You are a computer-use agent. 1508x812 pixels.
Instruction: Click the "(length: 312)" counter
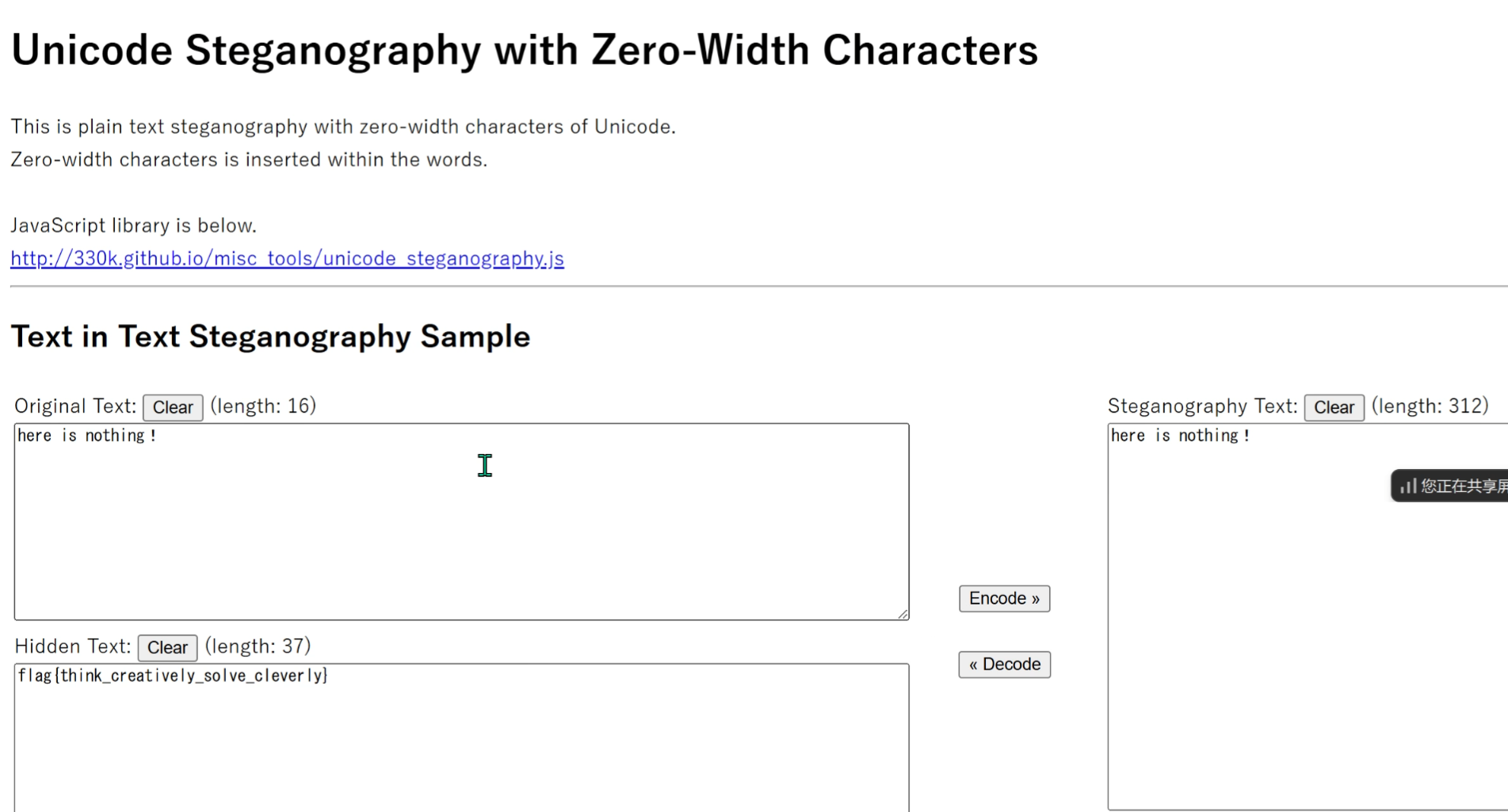click(x=1430, y=406)
